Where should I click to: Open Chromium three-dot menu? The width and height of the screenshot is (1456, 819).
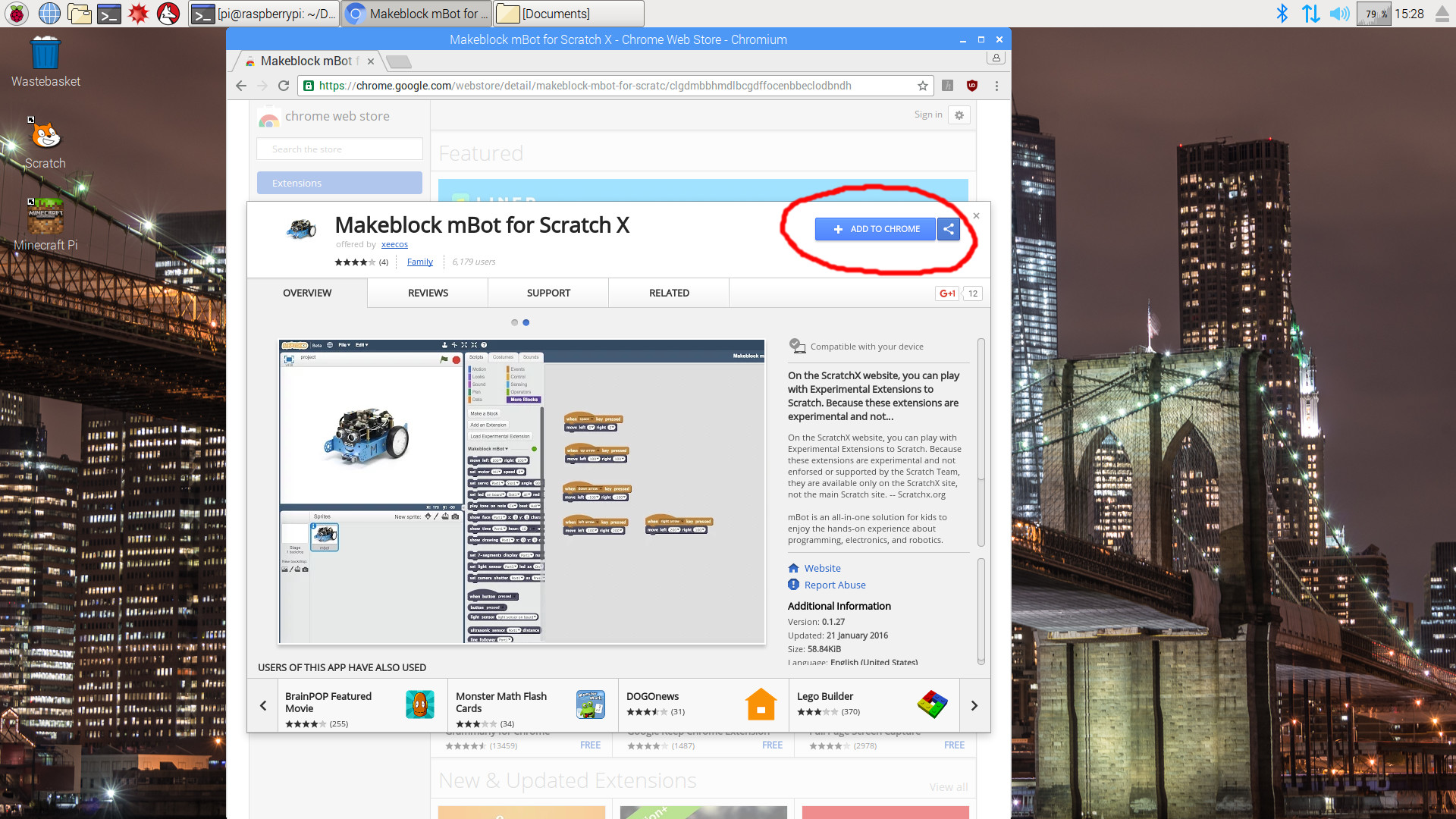[x=996, y=86]
